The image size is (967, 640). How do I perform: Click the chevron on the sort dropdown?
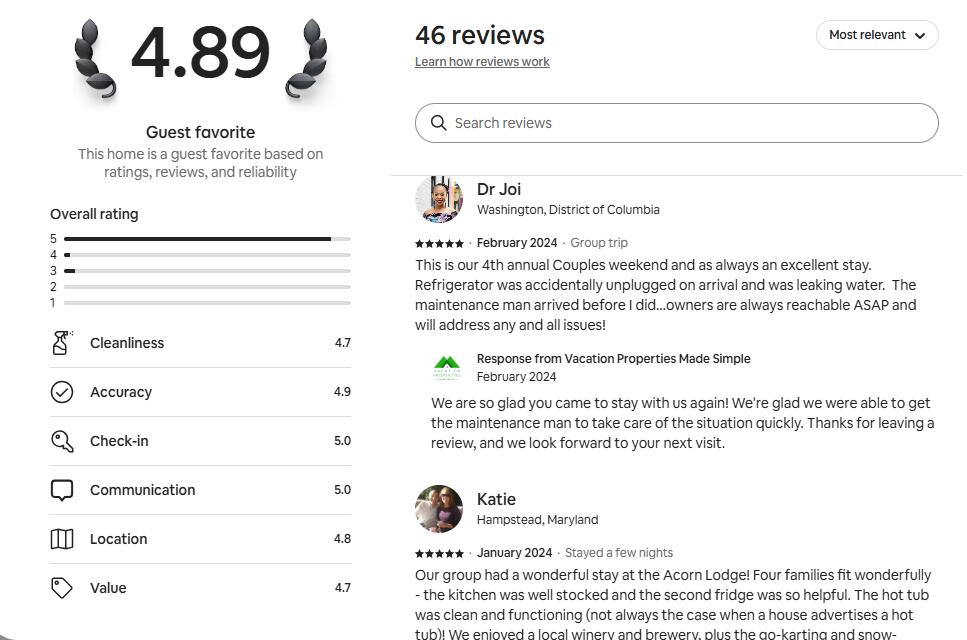pyautogui.click(x=920, y=35)
